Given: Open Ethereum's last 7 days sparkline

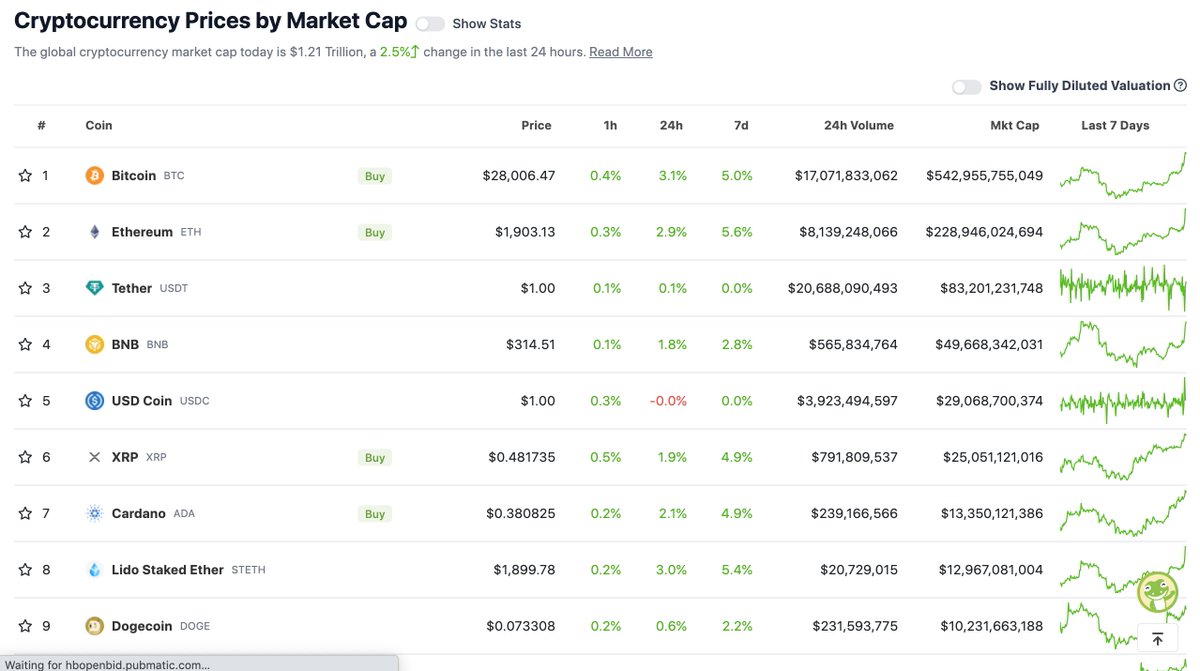Looking at the screenshot, I should pyautogui.click(x=1123, y=232).
